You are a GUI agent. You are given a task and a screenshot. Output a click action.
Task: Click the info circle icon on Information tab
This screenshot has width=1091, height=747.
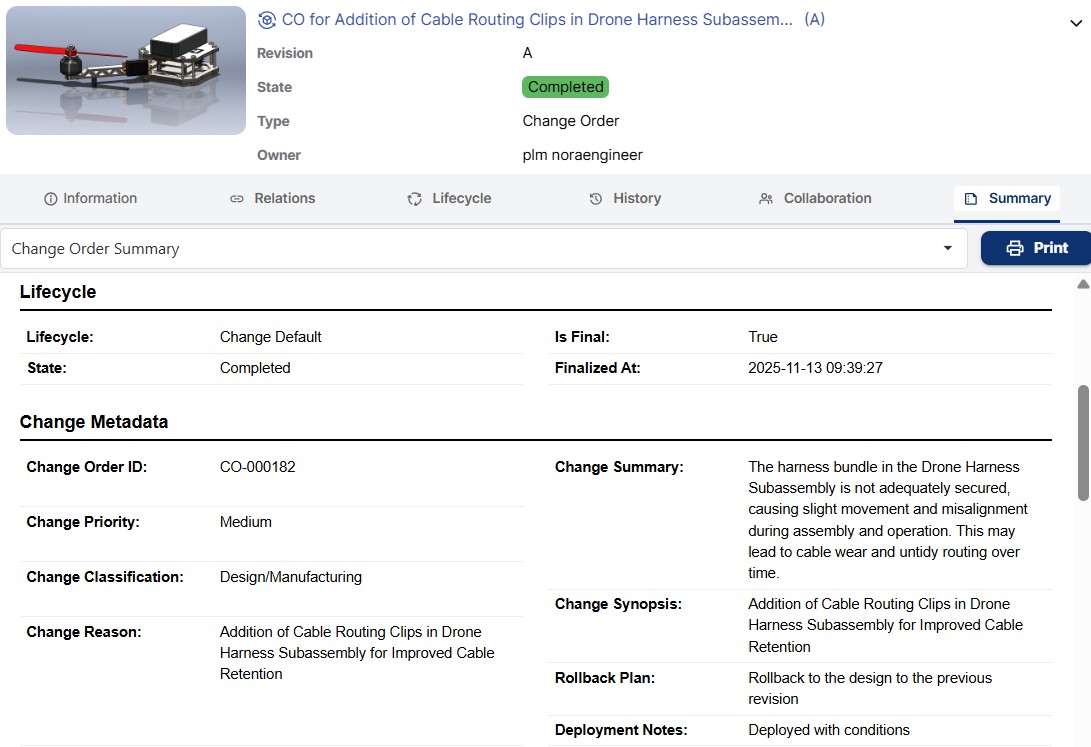point(51,199)
